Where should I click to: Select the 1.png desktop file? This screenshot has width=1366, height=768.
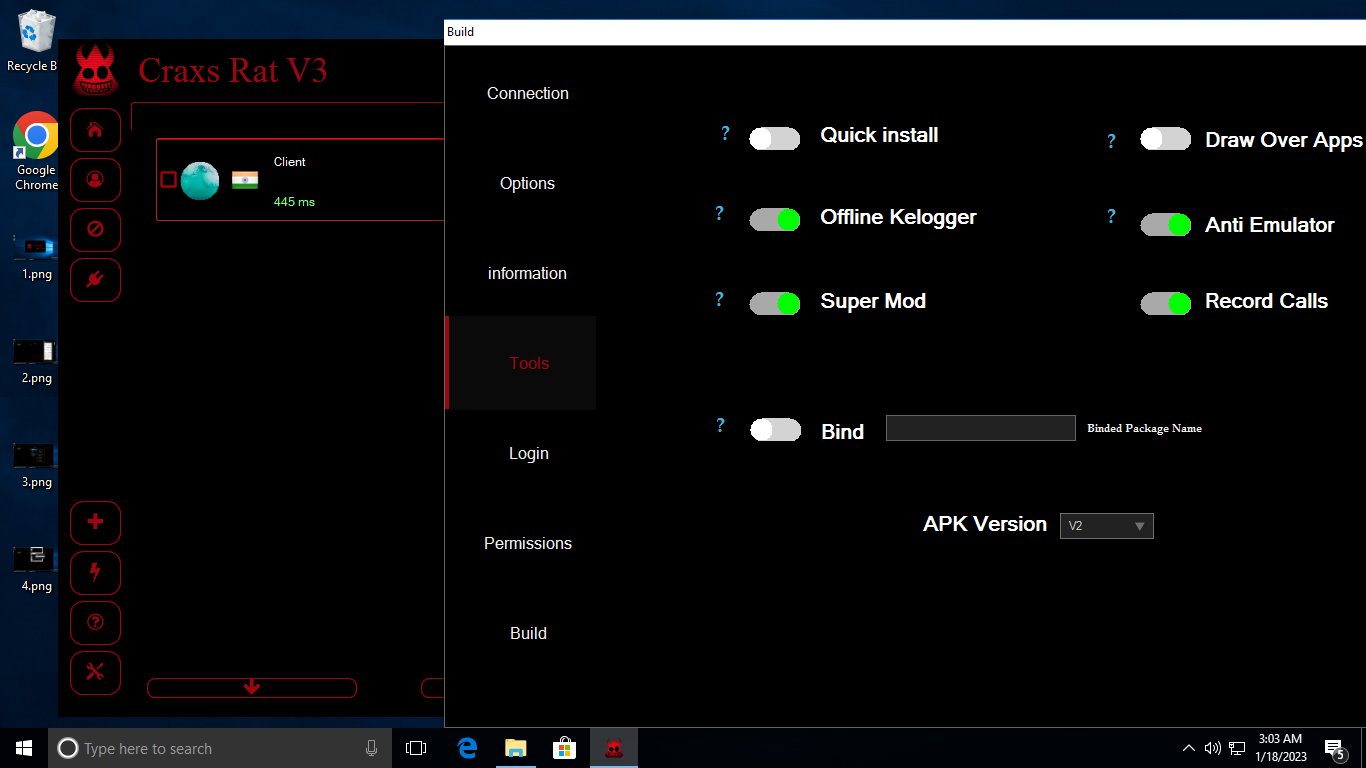(x=36, y=256)
